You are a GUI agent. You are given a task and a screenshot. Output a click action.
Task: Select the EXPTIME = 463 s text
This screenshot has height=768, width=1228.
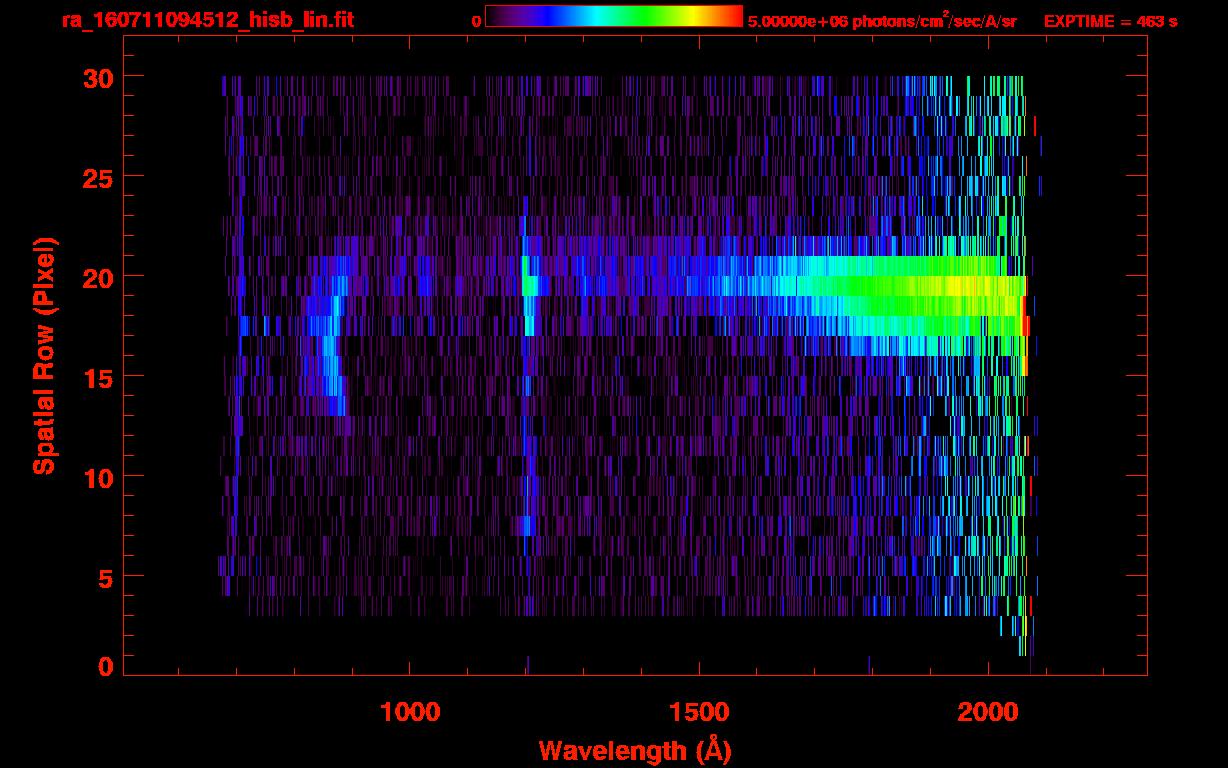tap(1110, 21)
